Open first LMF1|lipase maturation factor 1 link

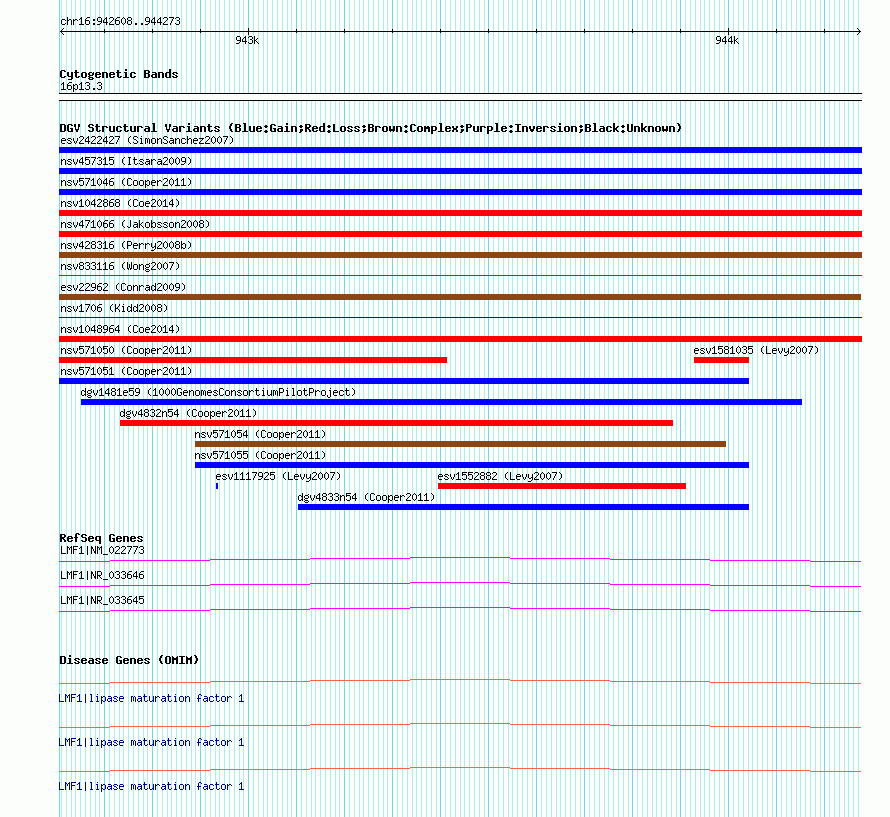[152, 698]
